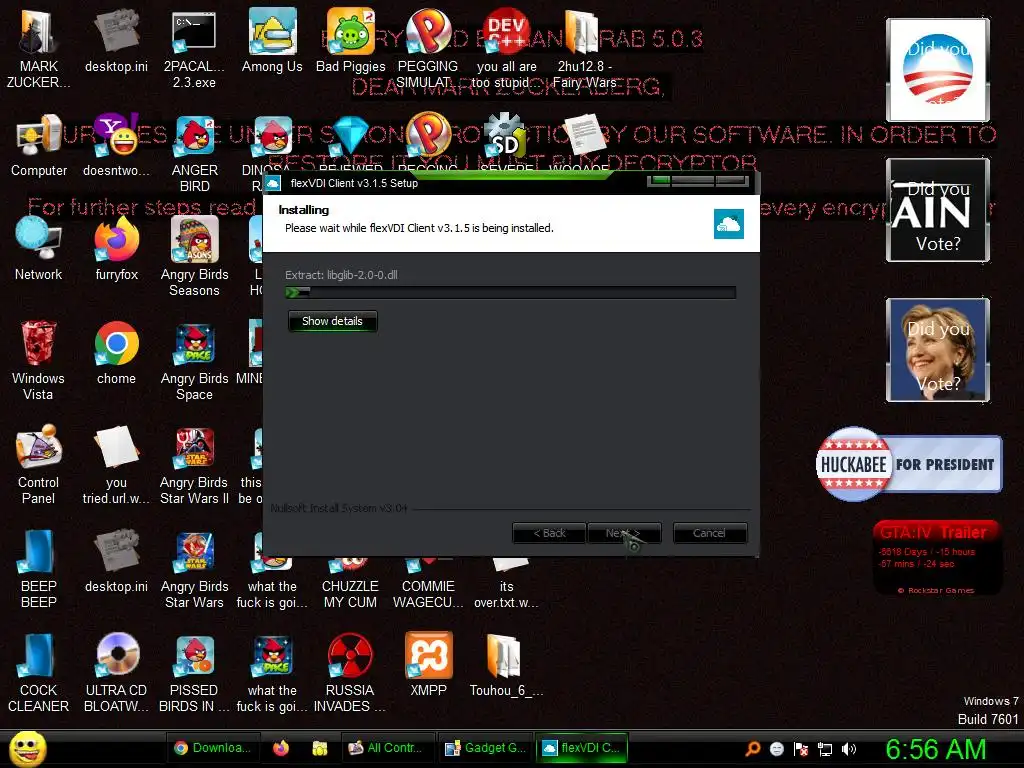Image resolution: width=1024 pixels, height=768 pixels.
Task: Click Show details in flexVDI setup
Action: point(332,321)
